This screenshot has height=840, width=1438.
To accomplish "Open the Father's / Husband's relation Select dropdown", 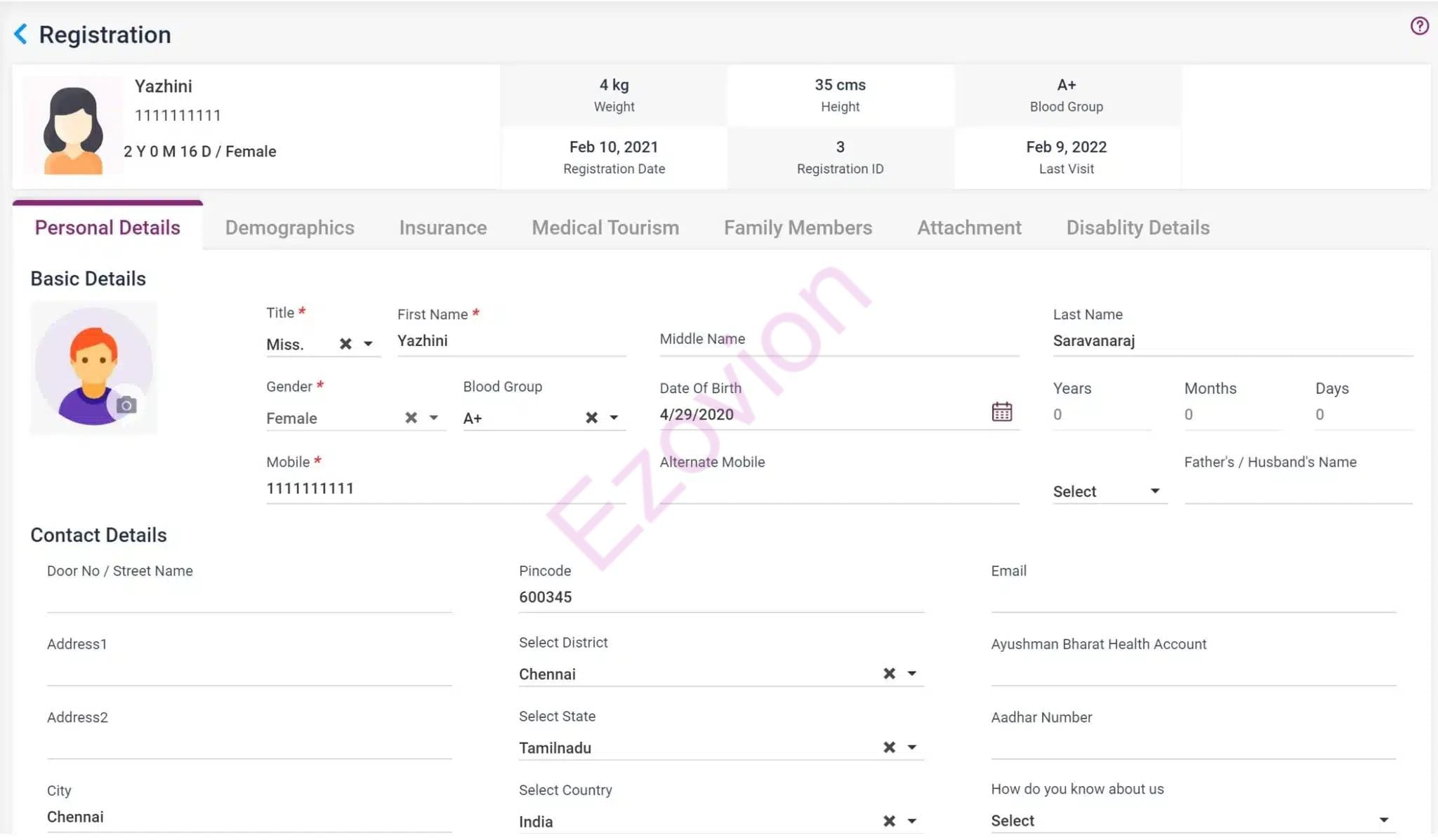I will pyautogui.click(x=1154, y=491).
